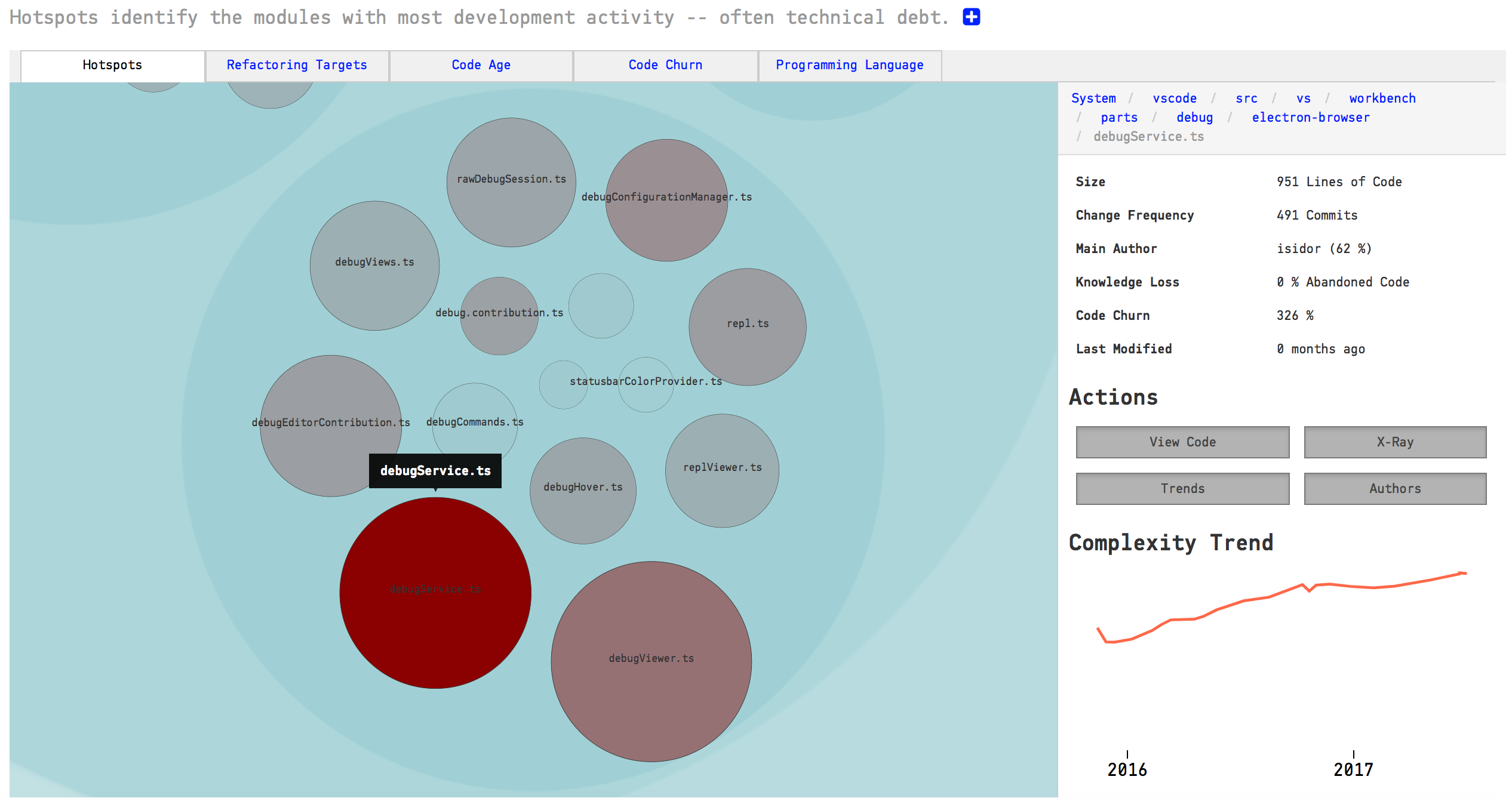1512x801 pixels.
Task: Select the debugEditorContribution.ts circle
Action: tap(331, 426)
